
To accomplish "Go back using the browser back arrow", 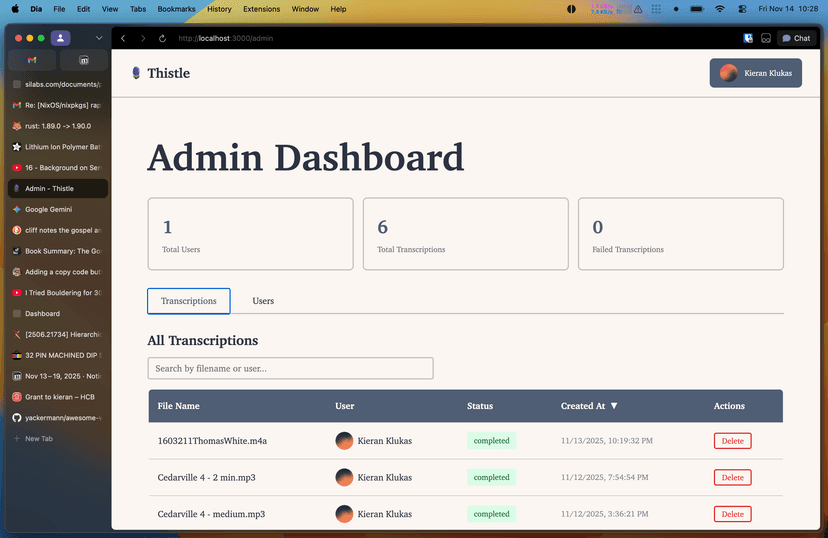I will tap(123, 38).
